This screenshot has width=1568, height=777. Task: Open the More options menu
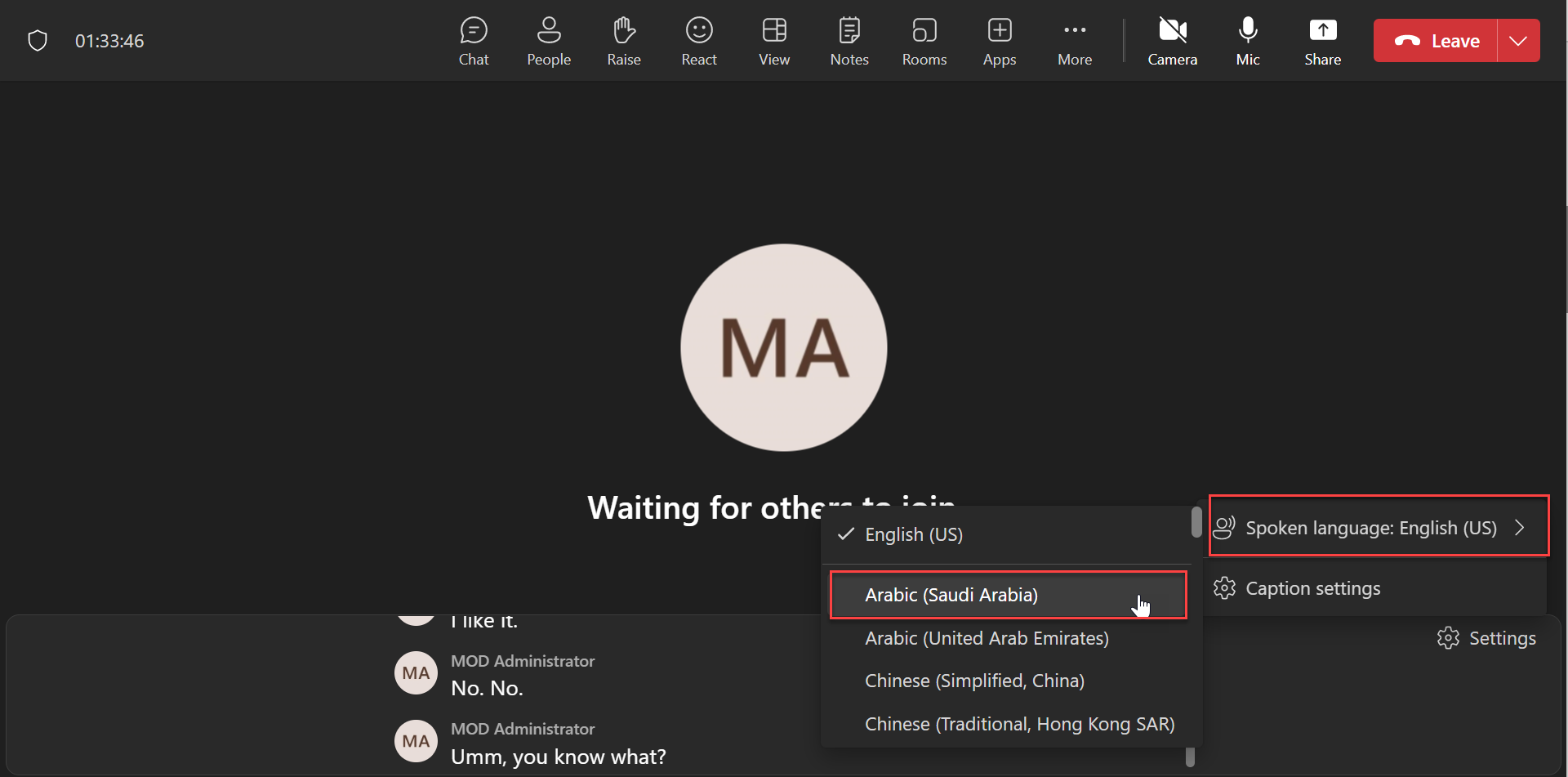(1074, 41)
